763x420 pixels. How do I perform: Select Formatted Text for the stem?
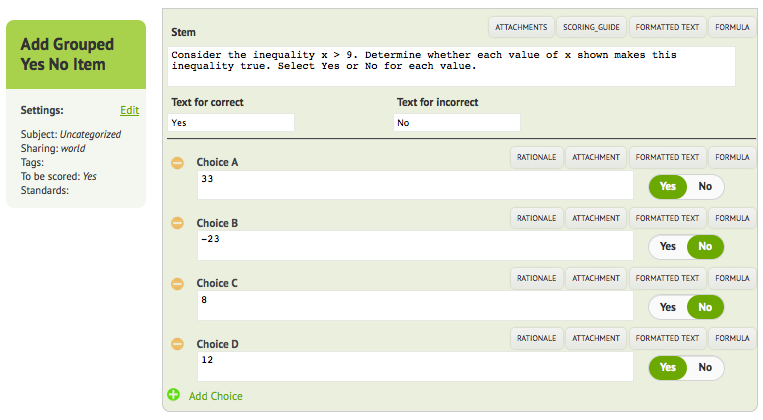(x=667, y=27)
